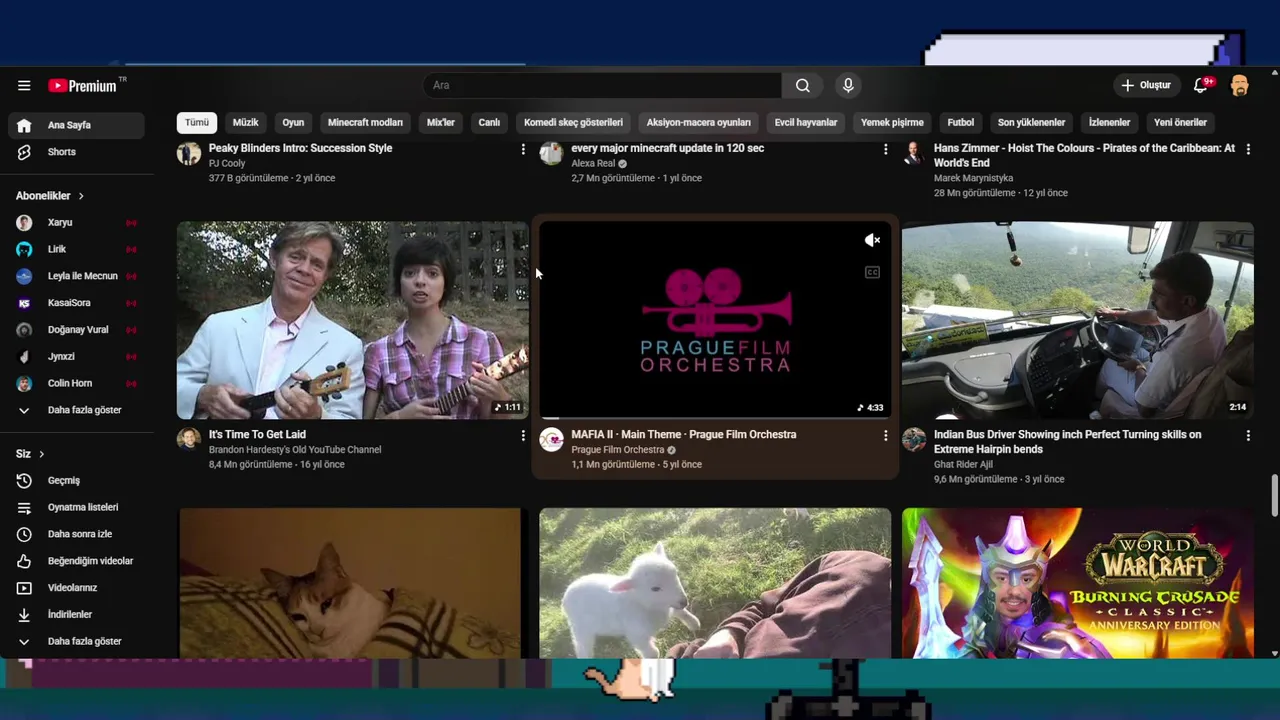1280x720 pixels.
Task: Open the notifications bell
Action: 1202,86
